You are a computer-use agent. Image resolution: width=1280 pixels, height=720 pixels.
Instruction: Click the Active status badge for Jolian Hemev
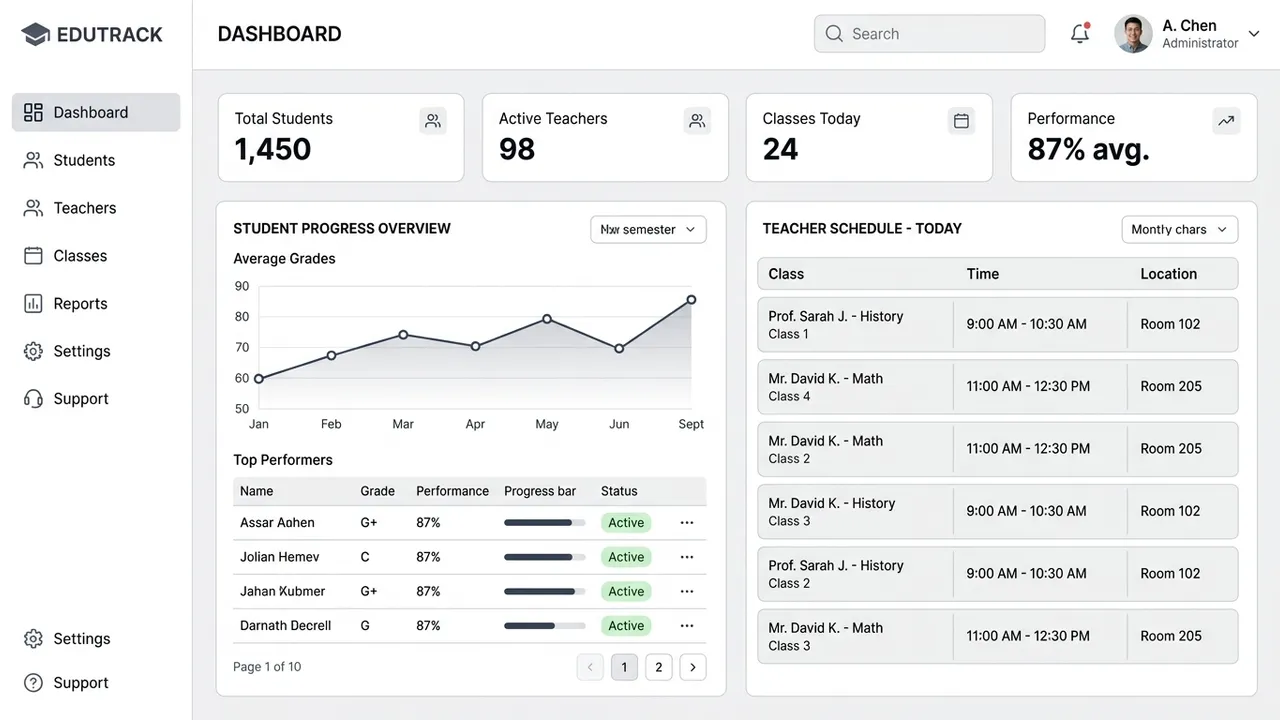(626, 557)
